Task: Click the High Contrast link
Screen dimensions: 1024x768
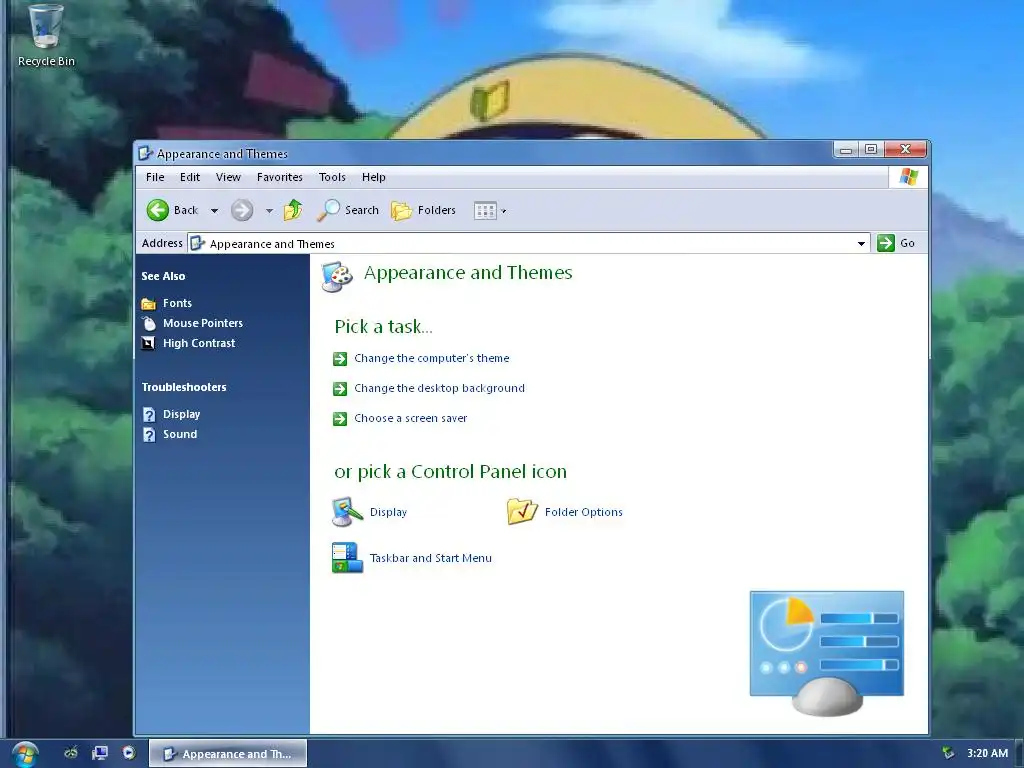Action: click(x=199, y=344)
